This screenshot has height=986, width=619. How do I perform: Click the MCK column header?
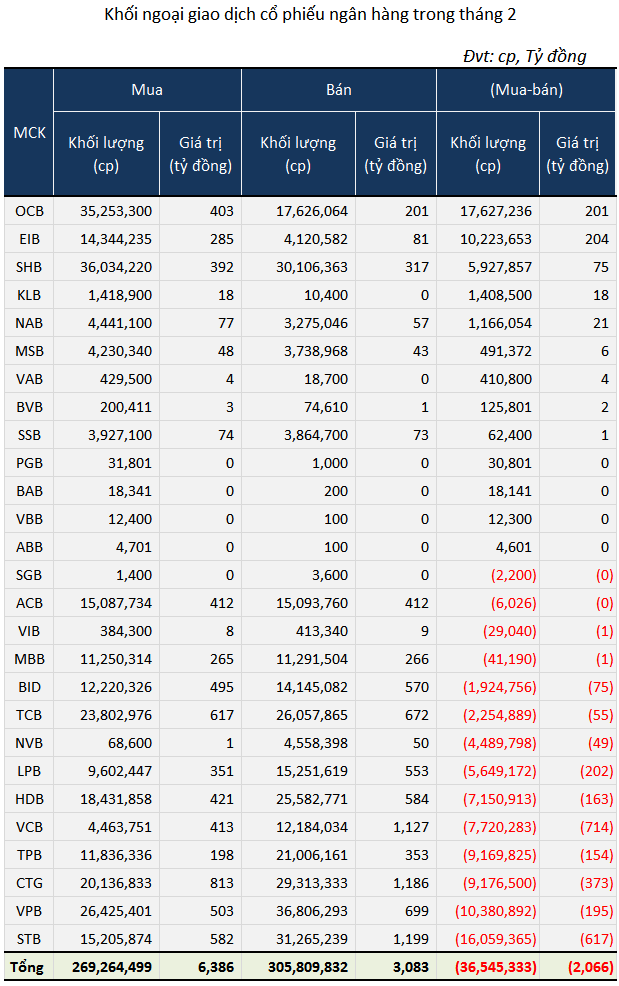pos(29,133)
